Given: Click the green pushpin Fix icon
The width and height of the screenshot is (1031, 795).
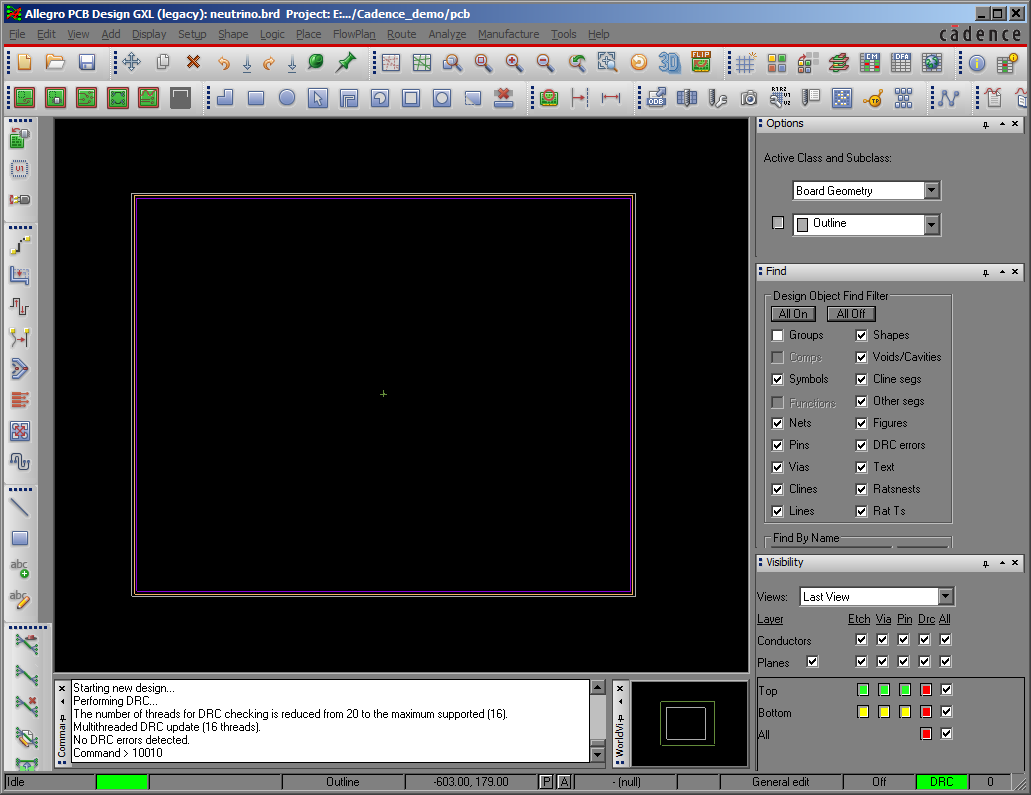Looking at the screenshot, I should coord(346,62).
